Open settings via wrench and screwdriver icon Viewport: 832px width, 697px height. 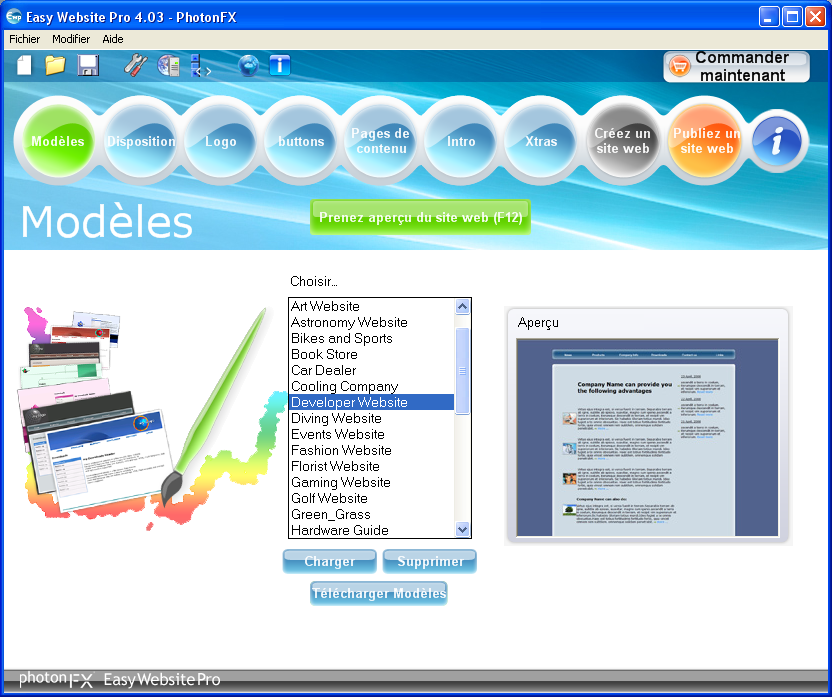[x=136, y=66]
